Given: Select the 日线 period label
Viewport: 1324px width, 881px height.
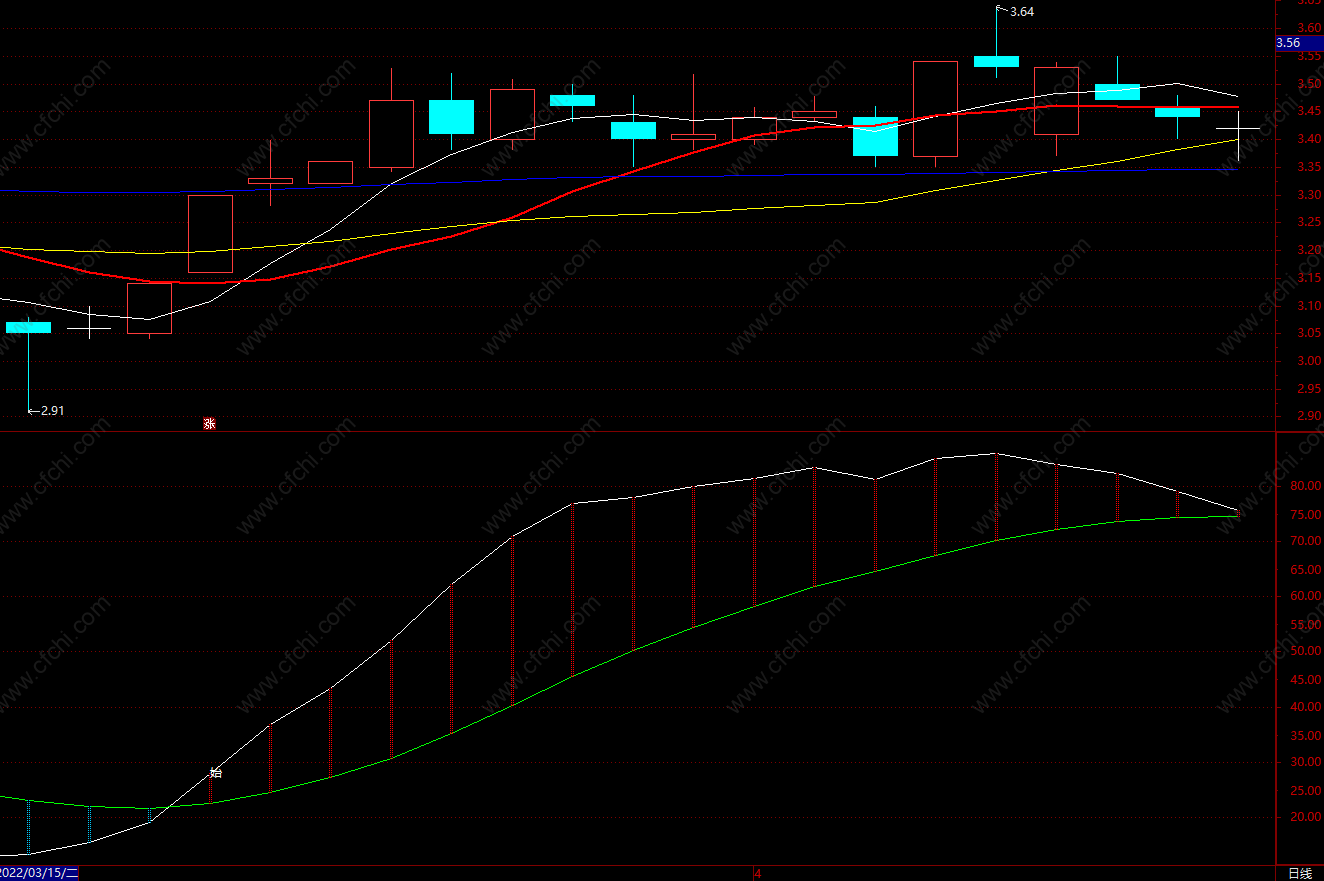Looking at the screenshot, I should point(1298,873).
